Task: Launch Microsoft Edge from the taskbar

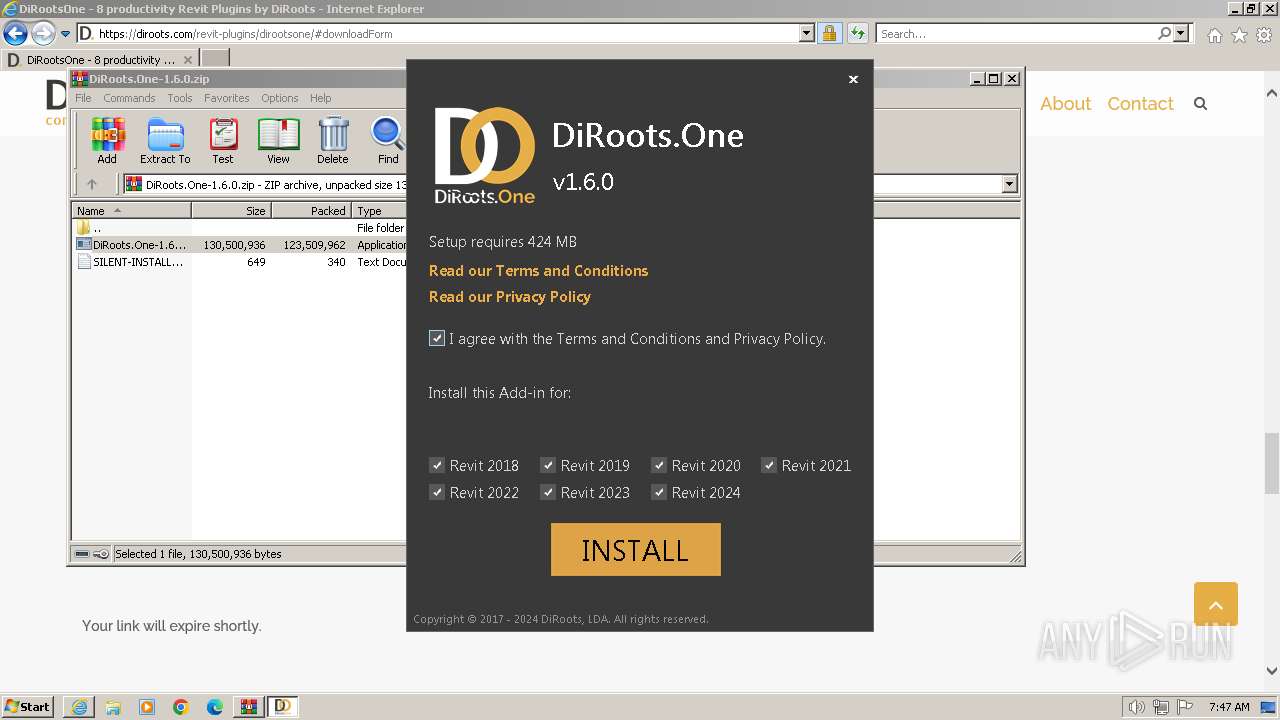Action: pyautogui.click(x=215, y=707)
